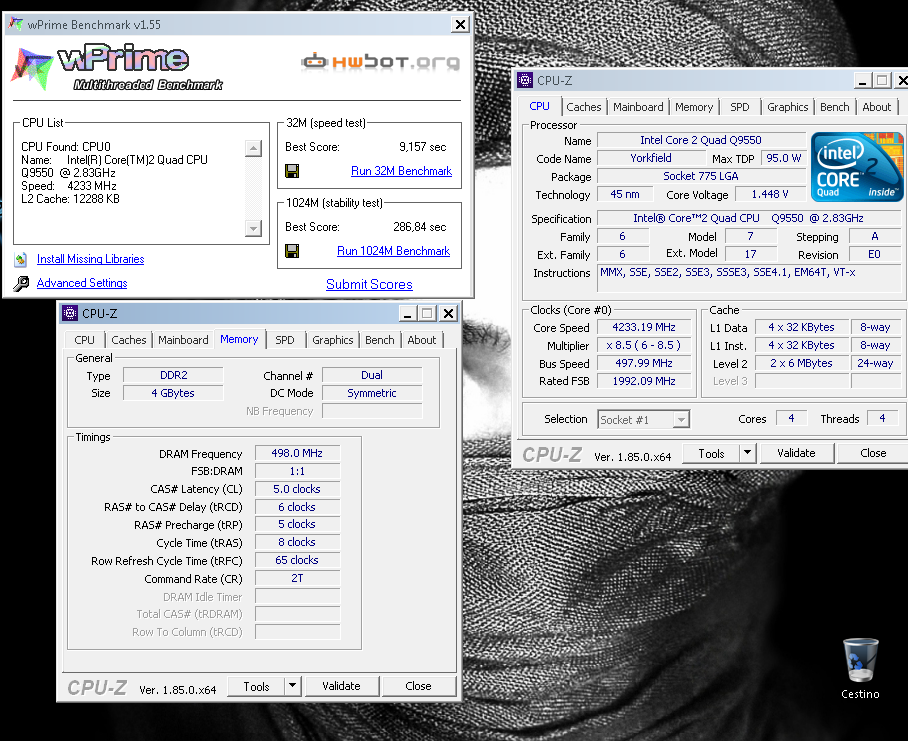Open Mainboard tab in right CPU-Z window
The width and height of the screenshot is (908, 741).
[638, 107]
